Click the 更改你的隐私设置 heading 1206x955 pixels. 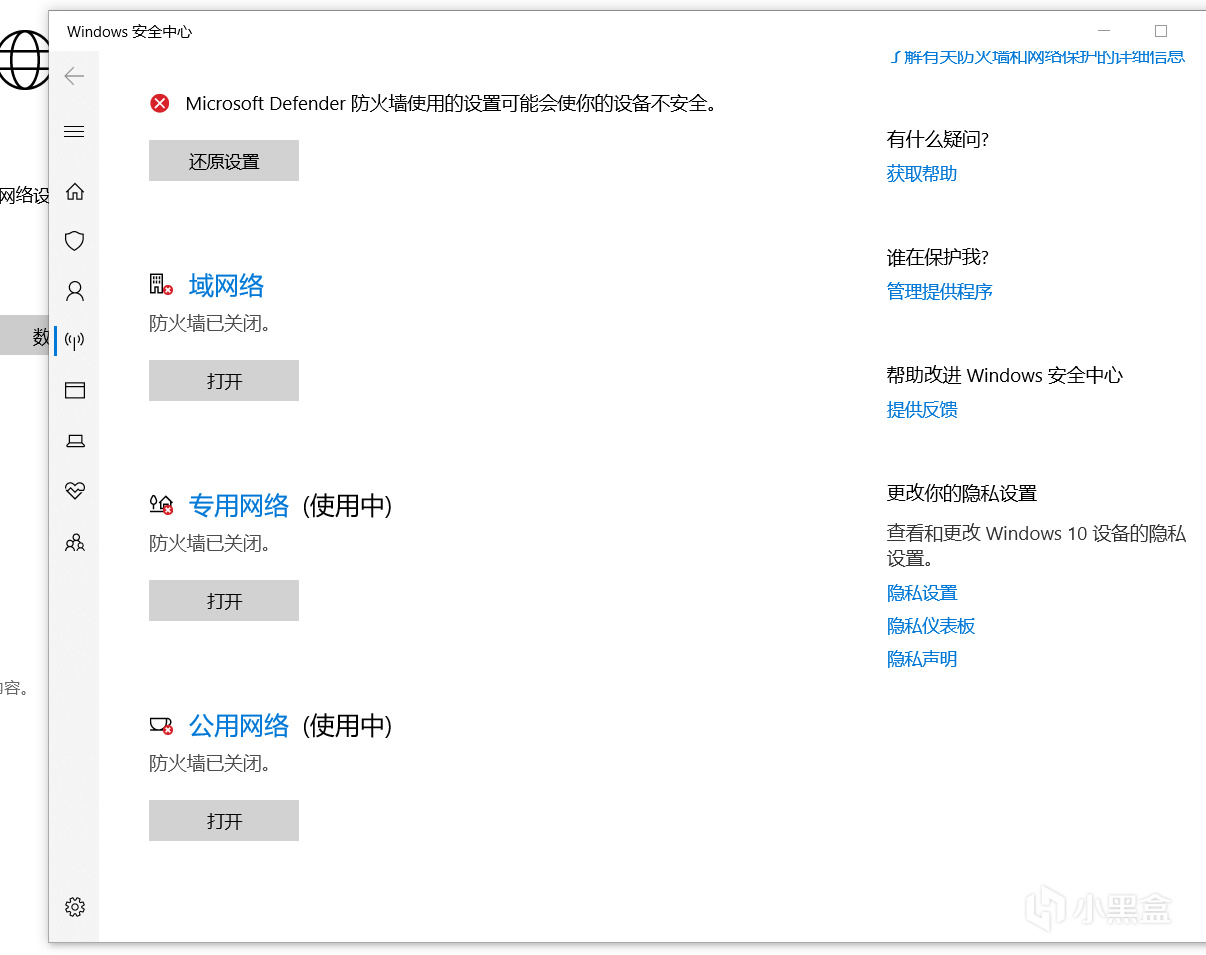click(962, 494)
